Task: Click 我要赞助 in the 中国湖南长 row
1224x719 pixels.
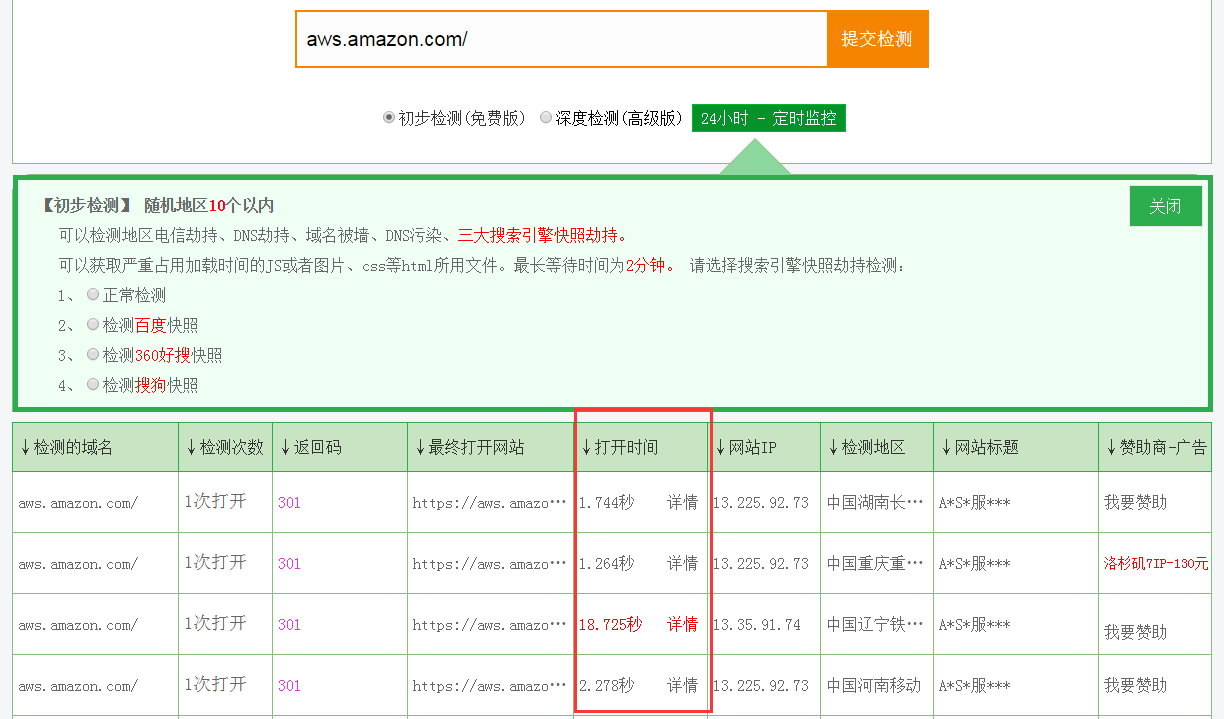Action: point(1135,502)
